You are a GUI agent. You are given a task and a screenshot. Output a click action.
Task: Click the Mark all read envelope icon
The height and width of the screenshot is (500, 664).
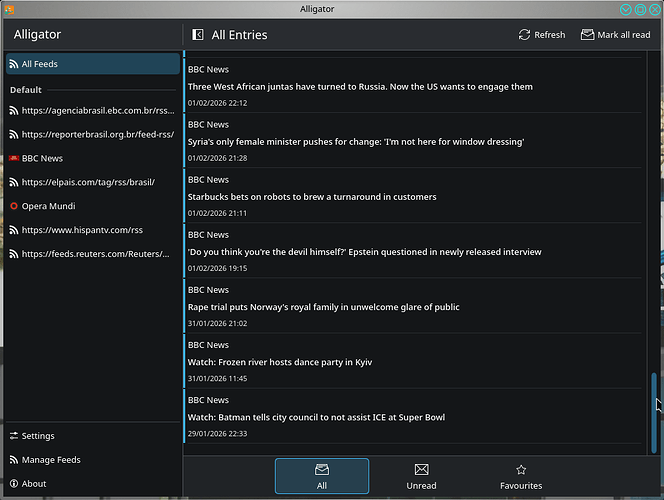(586, 35)
